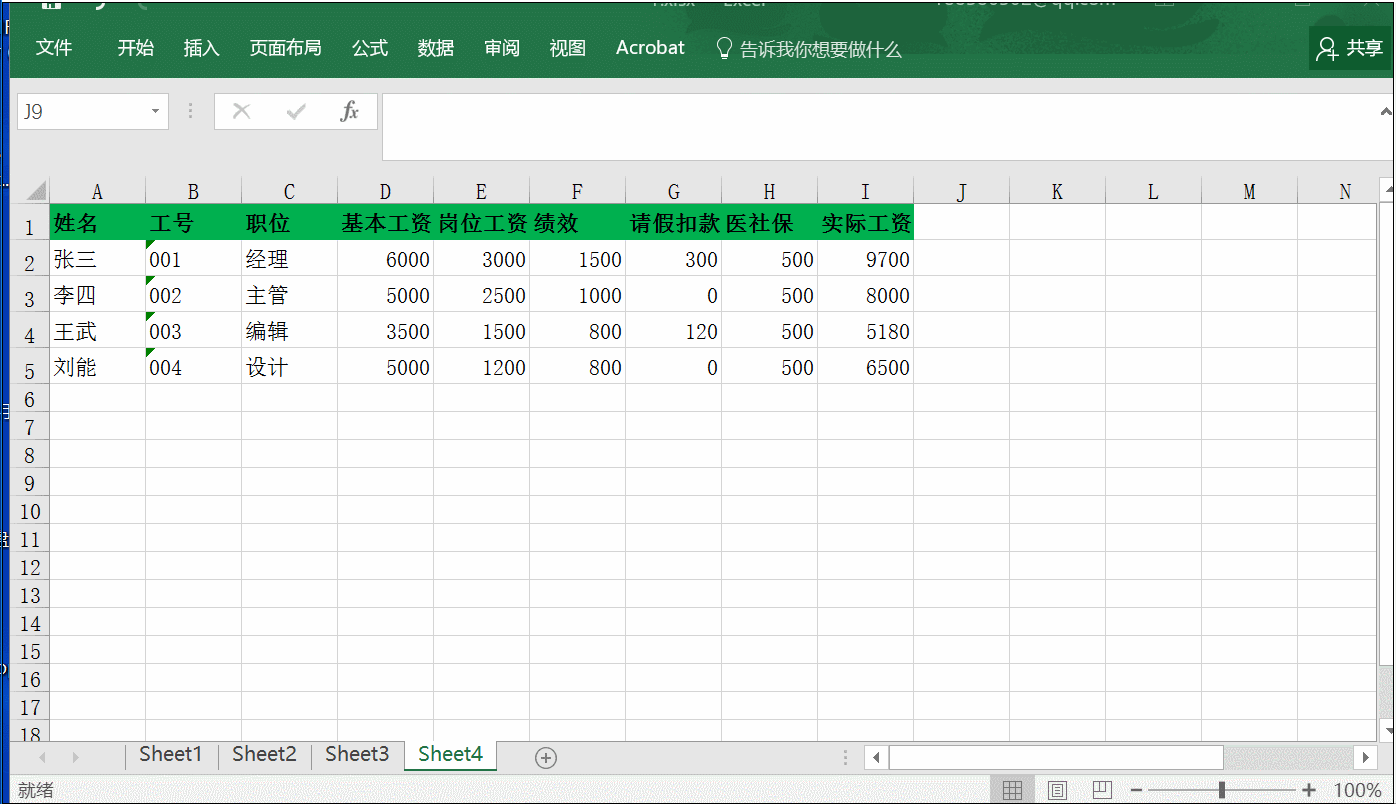The image size is (1396, 804).
Task: Click the 岗位工资 header cell
Action: pos(481,222)
